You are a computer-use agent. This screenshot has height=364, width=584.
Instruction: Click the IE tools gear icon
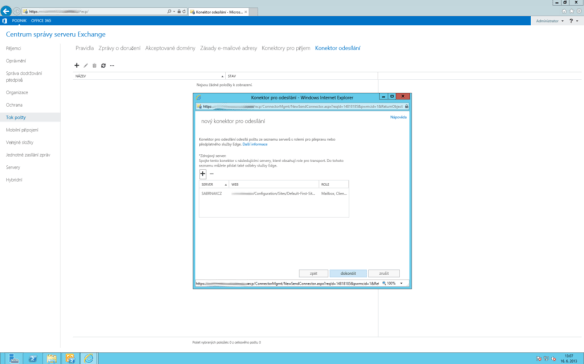(x=579, y=11)
